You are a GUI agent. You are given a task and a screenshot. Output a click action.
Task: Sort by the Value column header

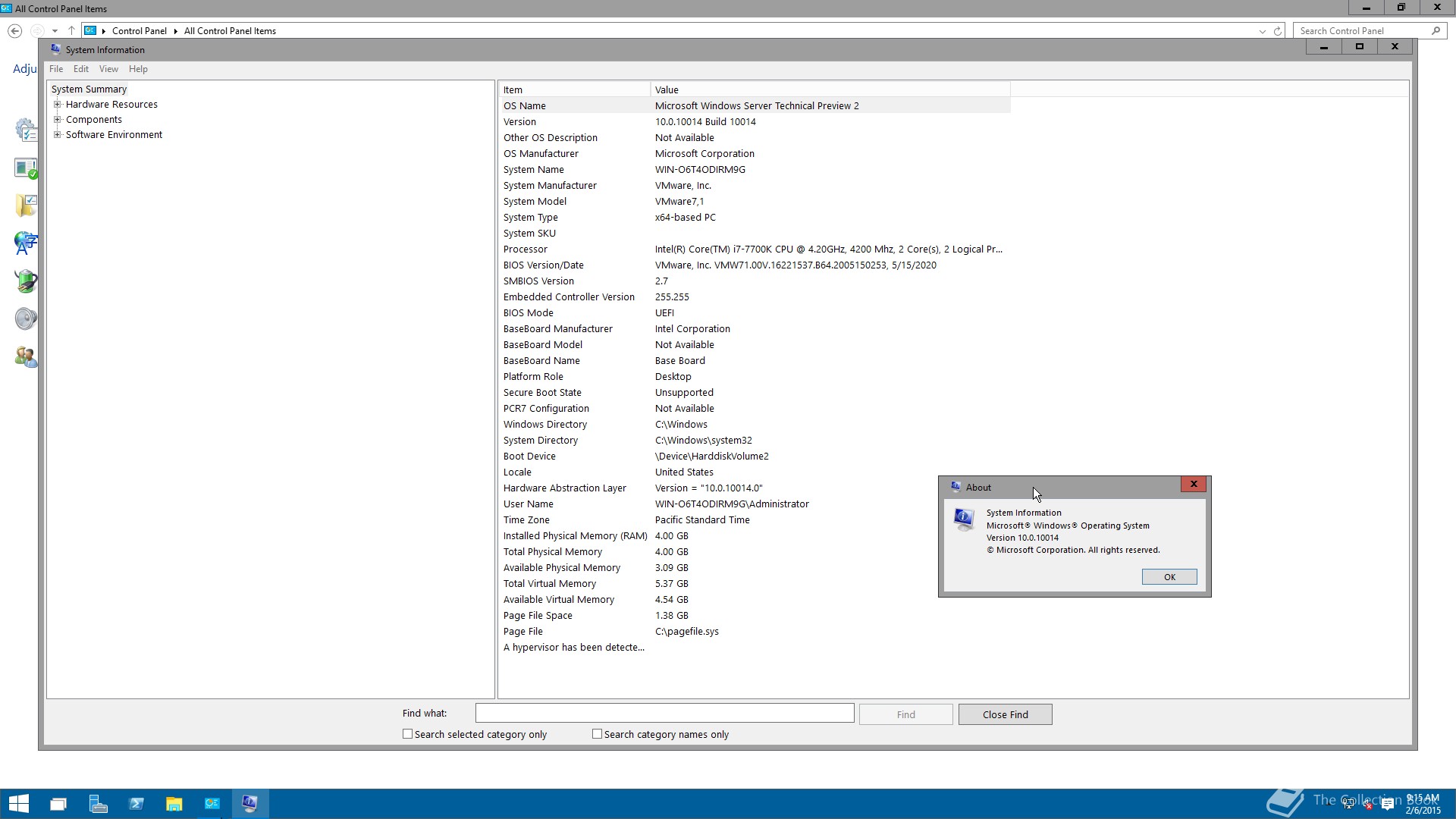tap(830, 89)
